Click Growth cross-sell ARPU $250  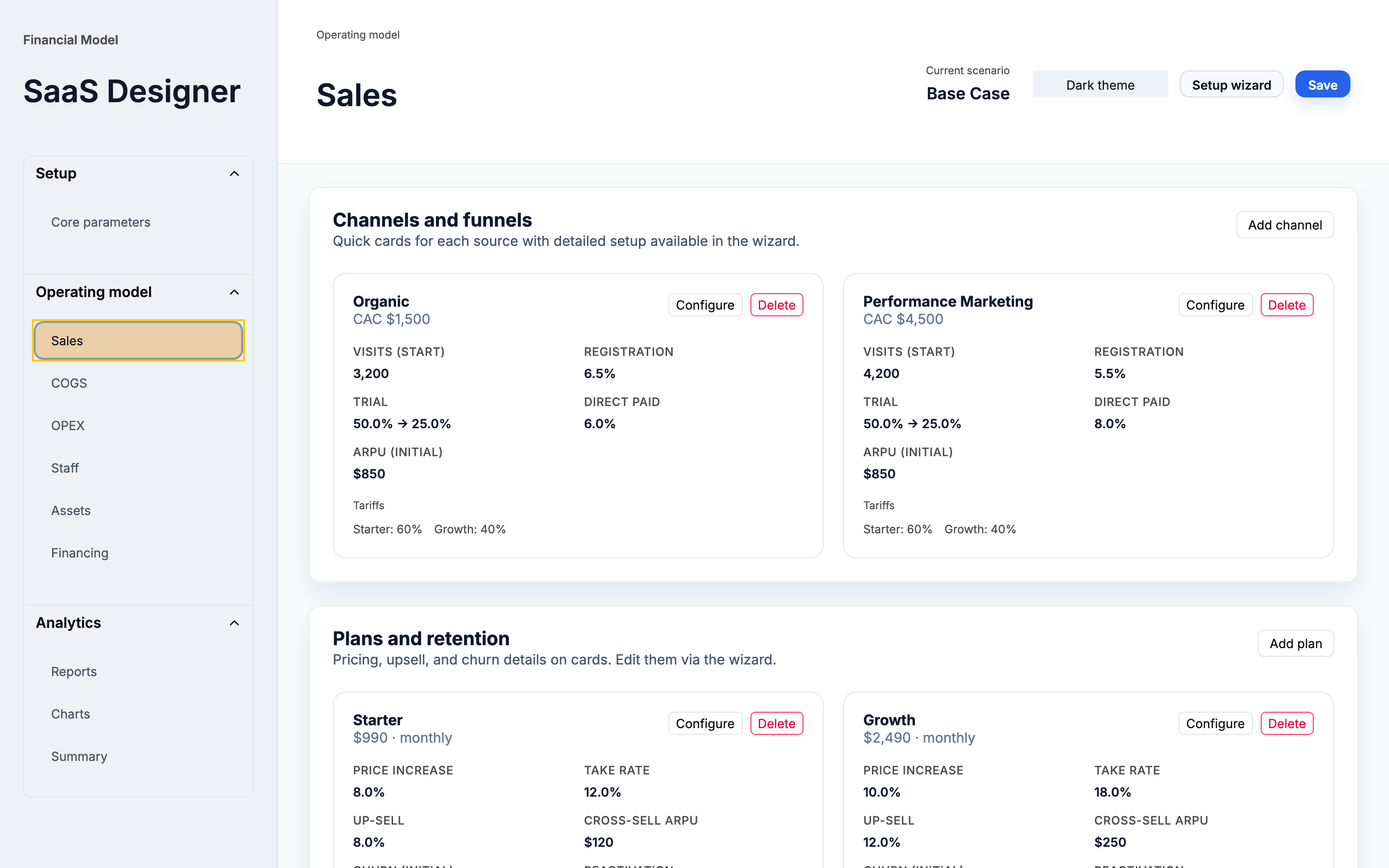coord(1110,842)
